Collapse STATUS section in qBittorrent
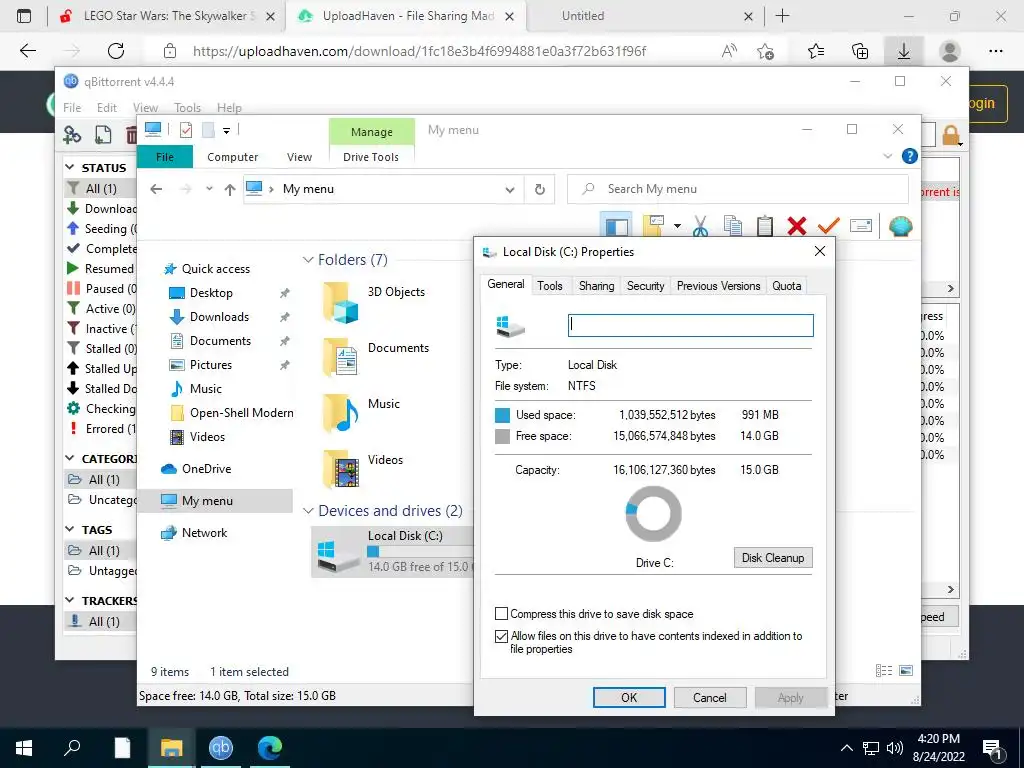Image resolution: width=1024 pixels, height=768 pixels. (70, 168)
